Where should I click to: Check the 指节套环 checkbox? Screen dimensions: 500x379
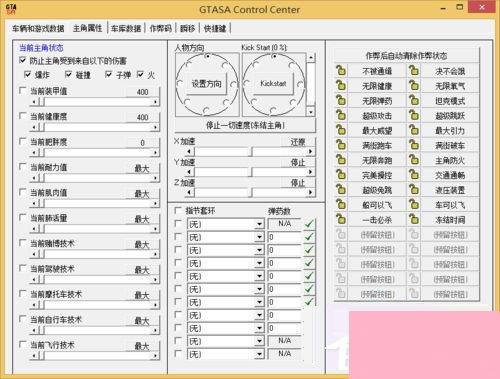pyautogui.click(x=178, y=211)
